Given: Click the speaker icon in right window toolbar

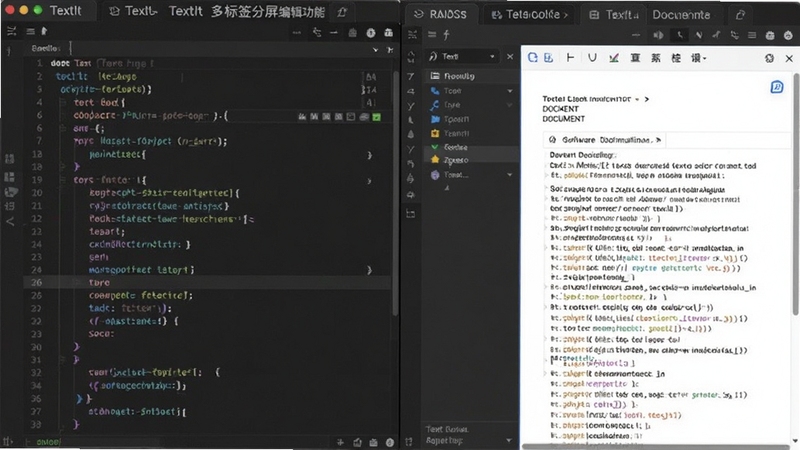Looking at the screenshot, I should [658, 35].
